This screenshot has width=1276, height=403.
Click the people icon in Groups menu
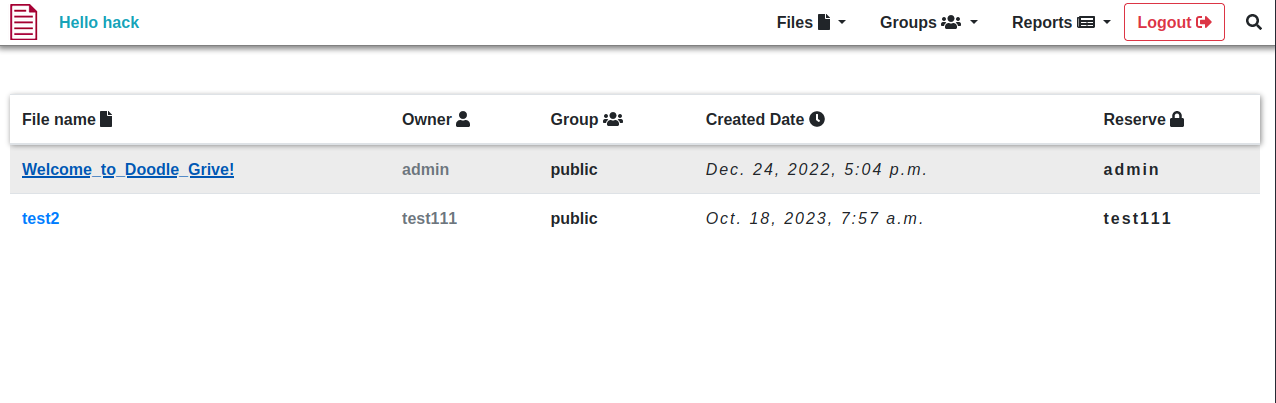(x=951, y=22)
